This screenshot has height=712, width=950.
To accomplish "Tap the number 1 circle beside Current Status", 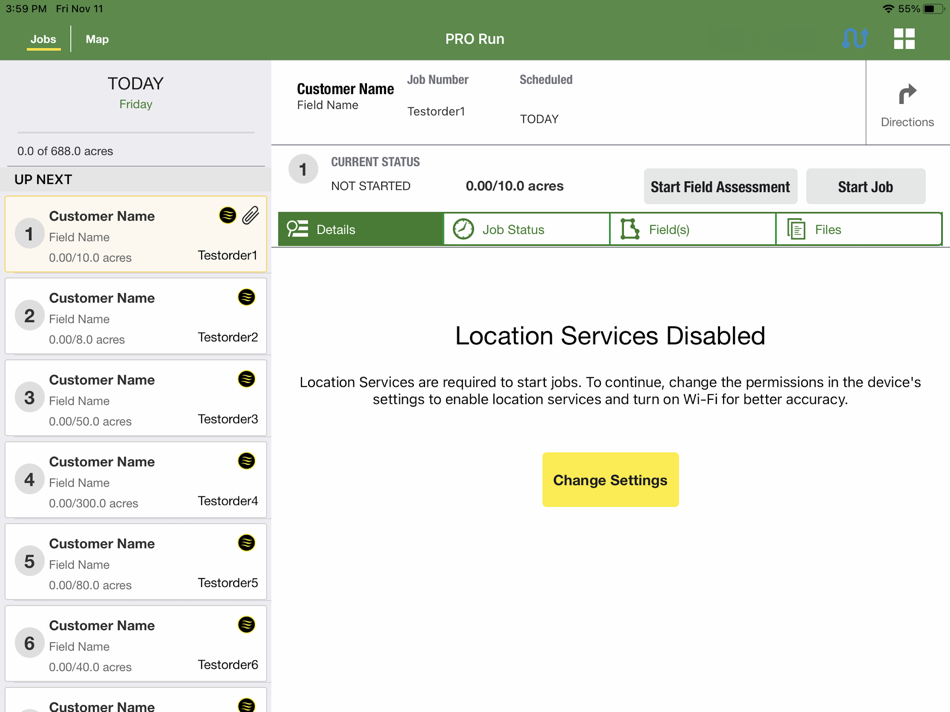I will (x=303, y=169).
